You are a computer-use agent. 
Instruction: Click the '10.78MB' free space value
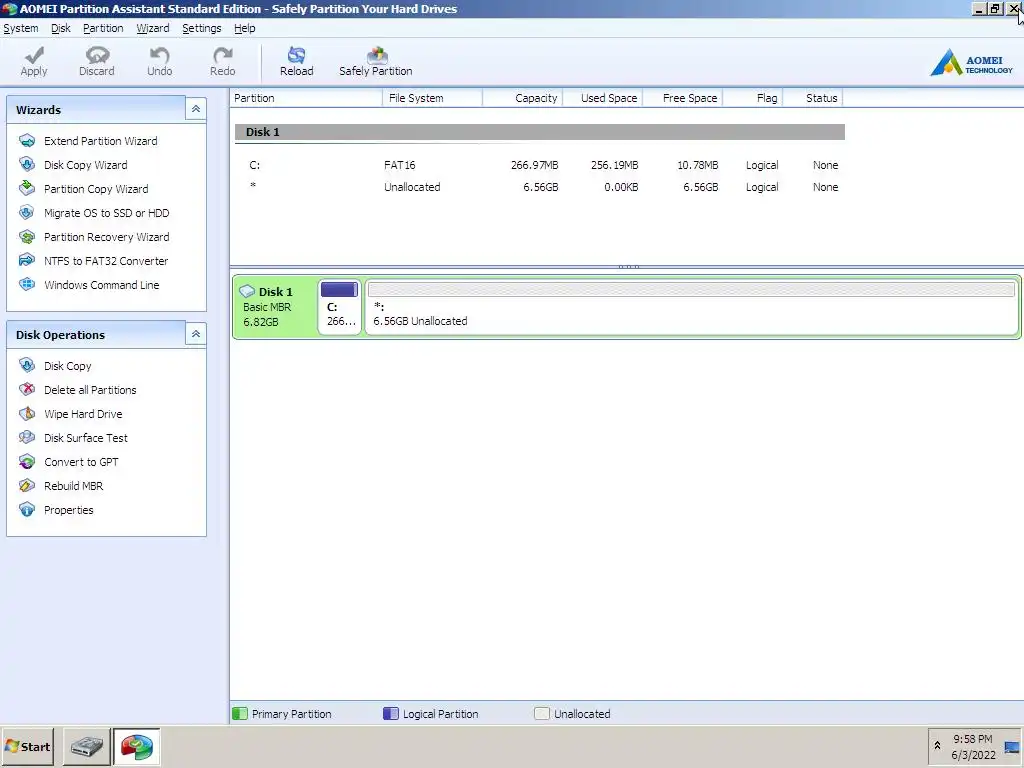pos(697,165)
